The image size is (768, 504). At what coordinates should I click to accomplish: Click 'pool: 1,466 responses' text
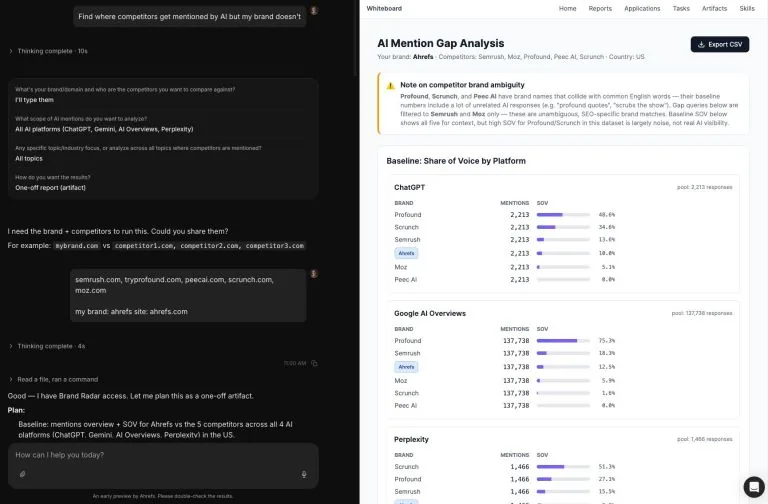pos(704,439)
